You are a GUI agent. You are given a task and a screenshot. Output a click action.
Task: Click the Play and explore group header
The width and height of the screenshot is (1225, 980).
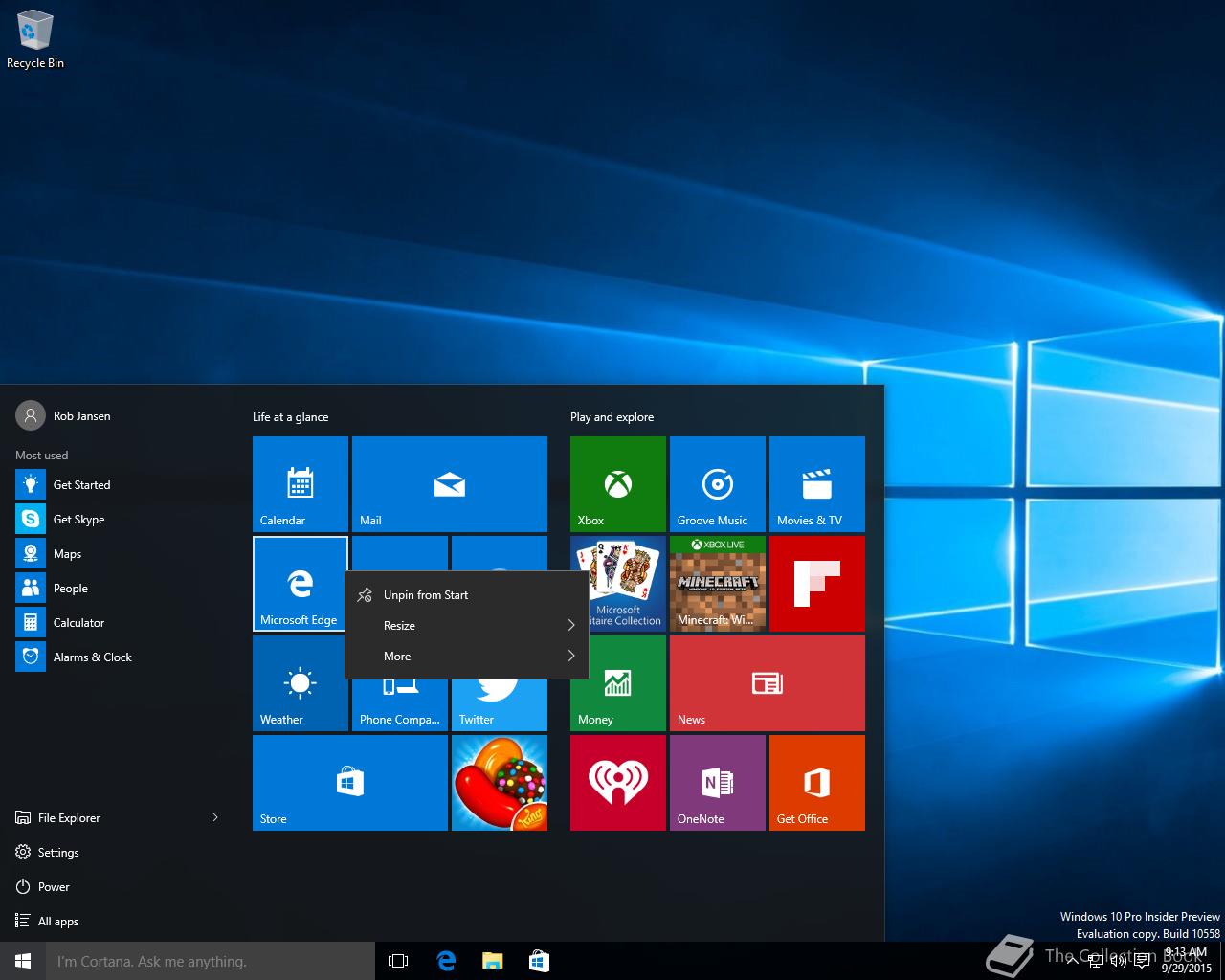tap(612, 417)
